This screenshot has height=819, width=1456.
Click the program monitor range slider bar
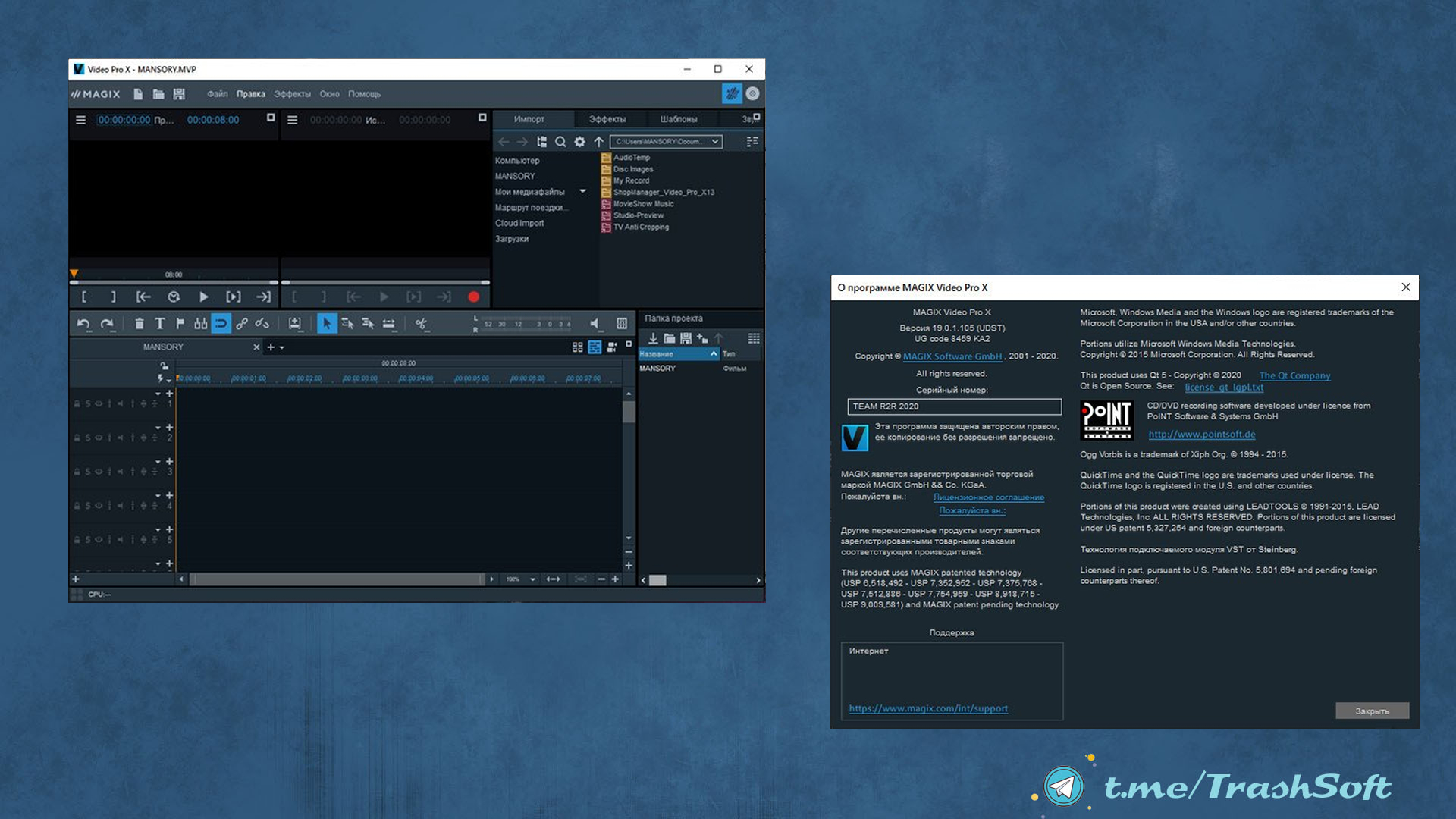tap(174, 282)
